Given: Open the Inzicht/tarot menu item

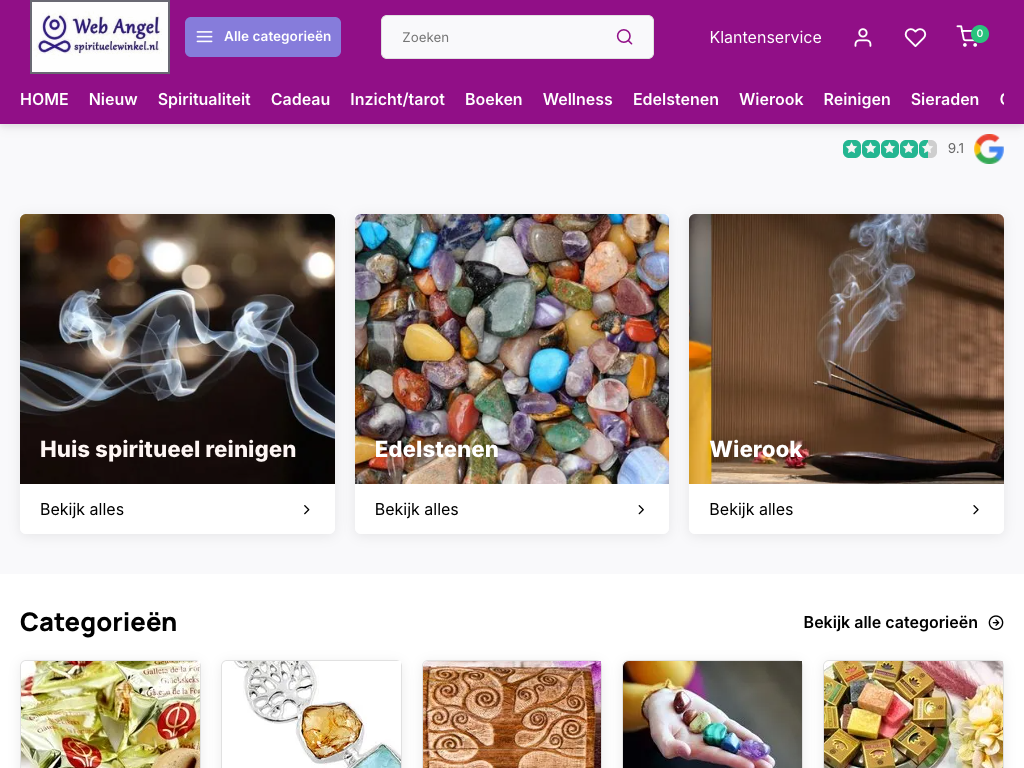Looking at the screenshot, I should pos(397,99).
